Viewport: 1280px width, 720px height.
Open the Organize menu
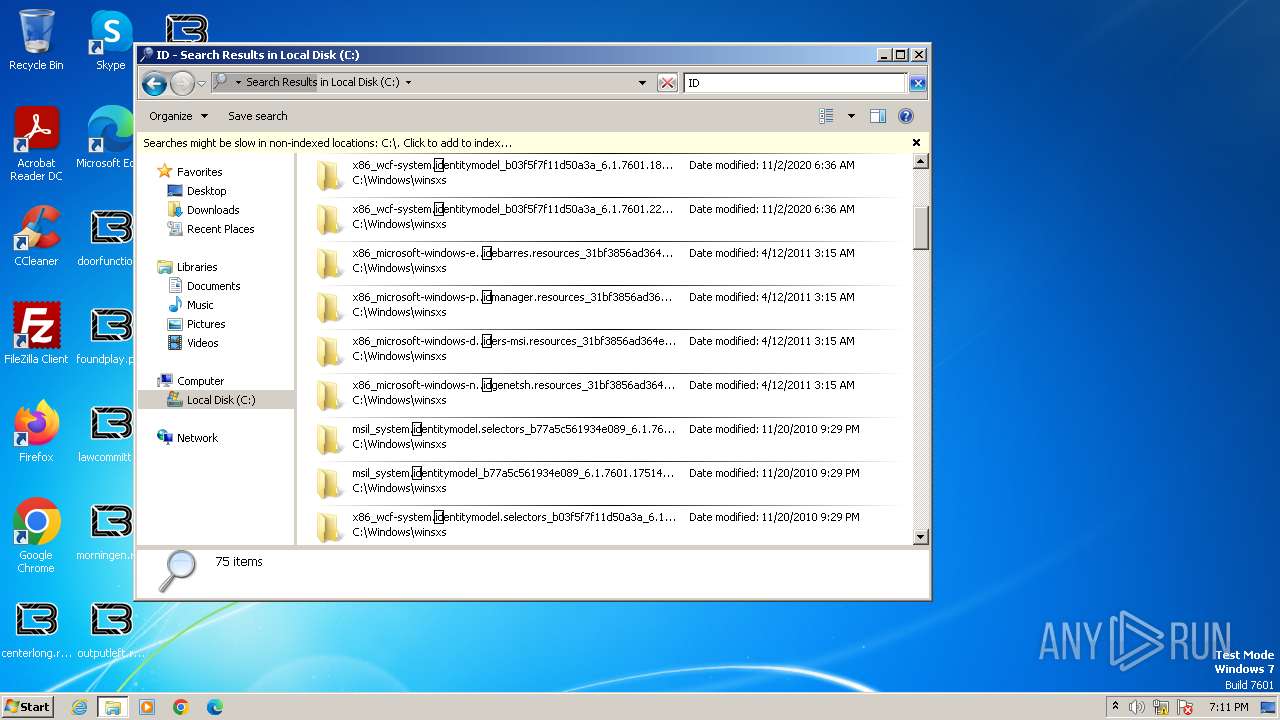click(178, 116)
